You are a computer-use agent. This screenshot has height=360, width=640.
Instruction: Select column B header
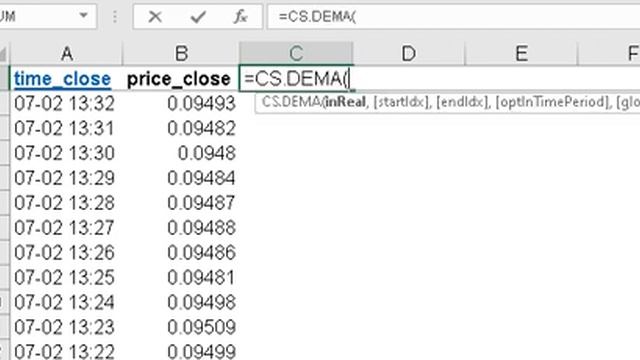(x=181, y=53)
